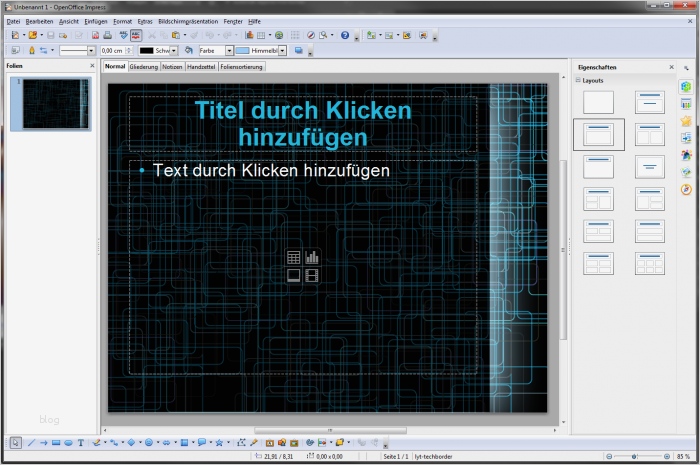
Task: Toggle the shadow button
Action: tap(299, 50)
